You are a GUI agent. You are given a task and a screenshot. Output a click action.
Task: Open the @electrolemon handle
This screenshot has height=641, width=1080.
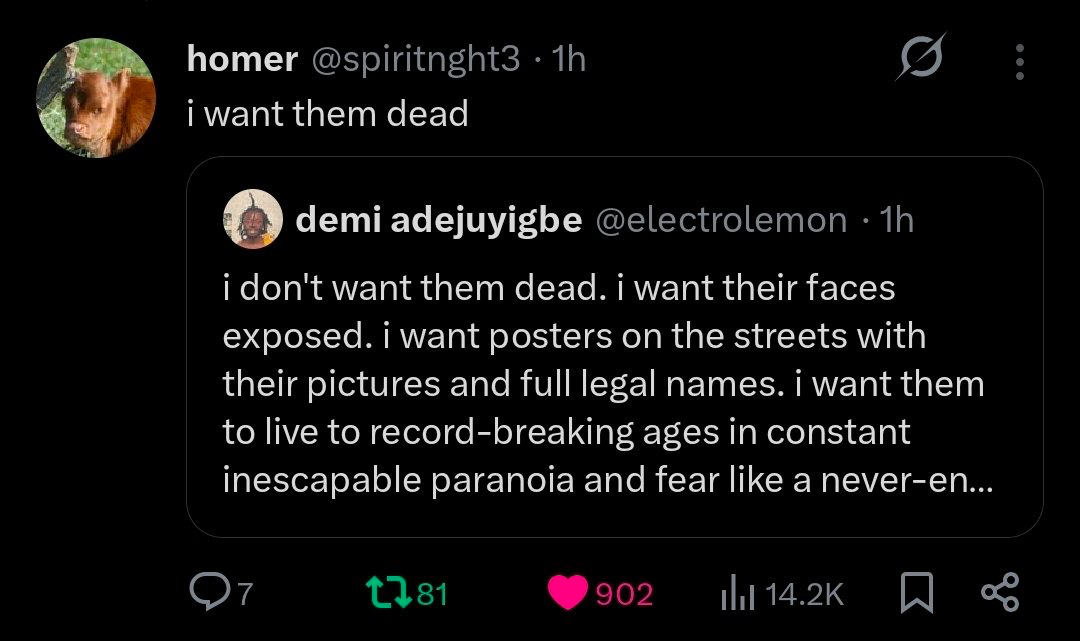(x=721, y=219)
